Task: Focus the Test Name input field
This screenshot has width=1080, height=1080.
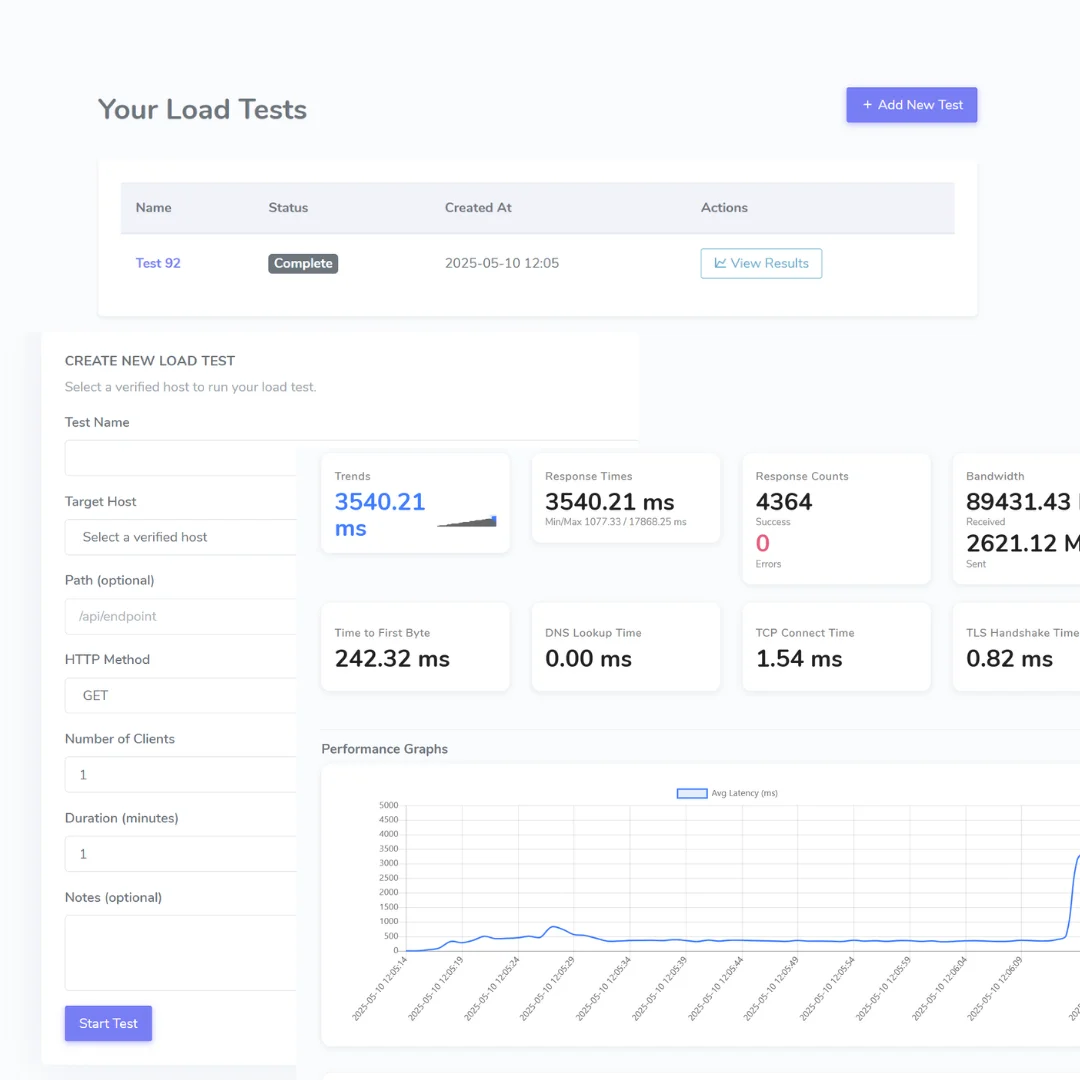Action: click(x=180, y=458)
